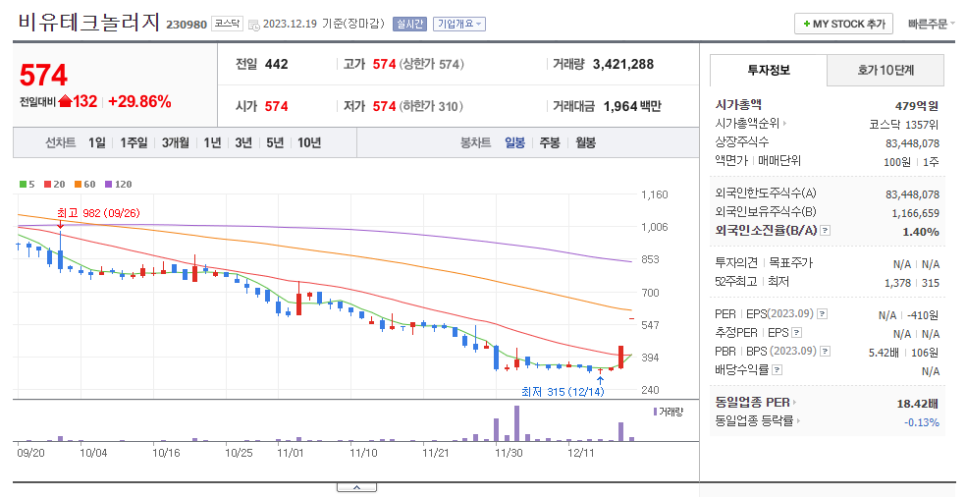Click the 52주최고 최저 value 1,378 | 315
Screen dimensions: 966x497
(911, 283)
